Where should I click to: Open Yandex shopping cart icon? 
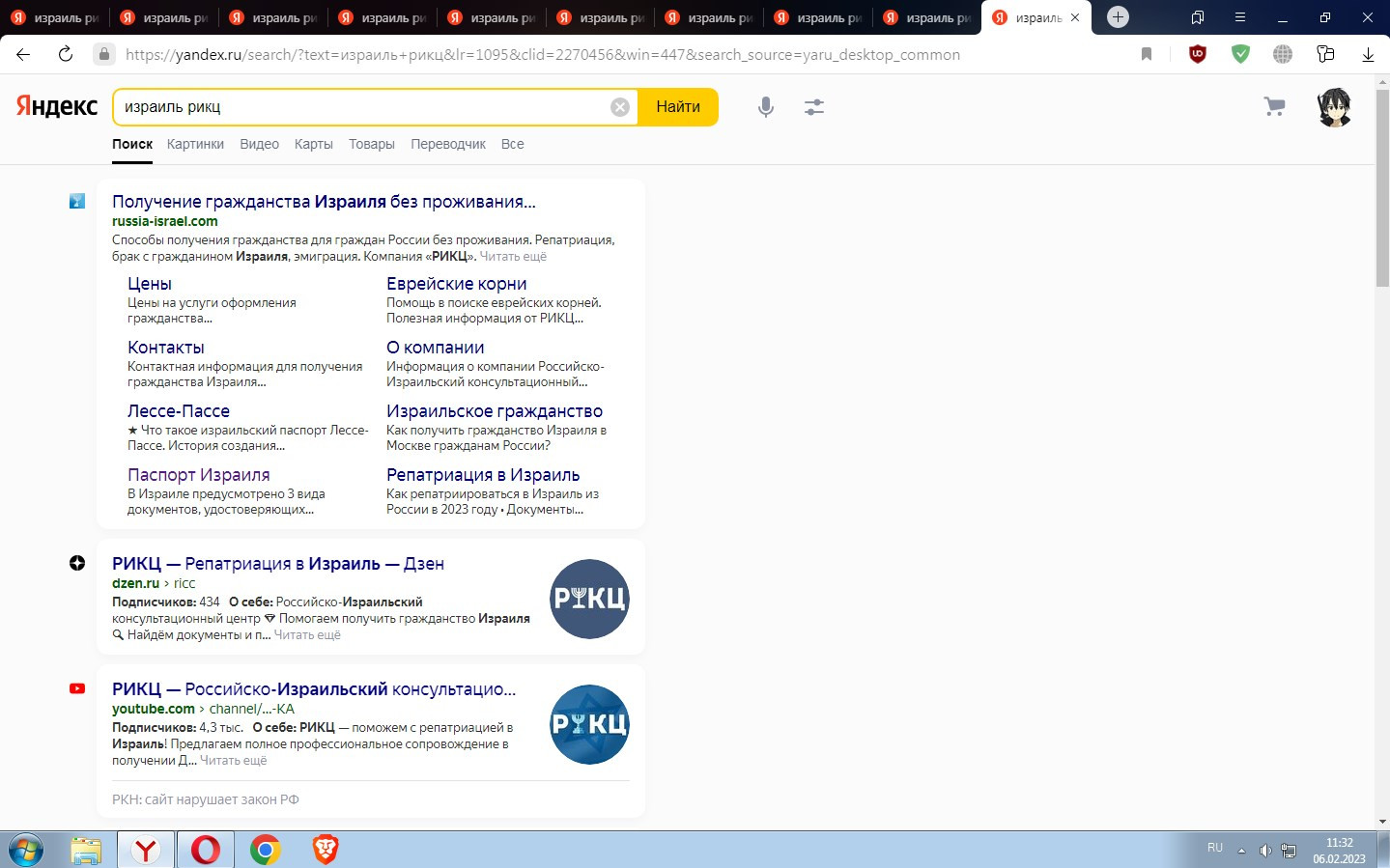1275,106
